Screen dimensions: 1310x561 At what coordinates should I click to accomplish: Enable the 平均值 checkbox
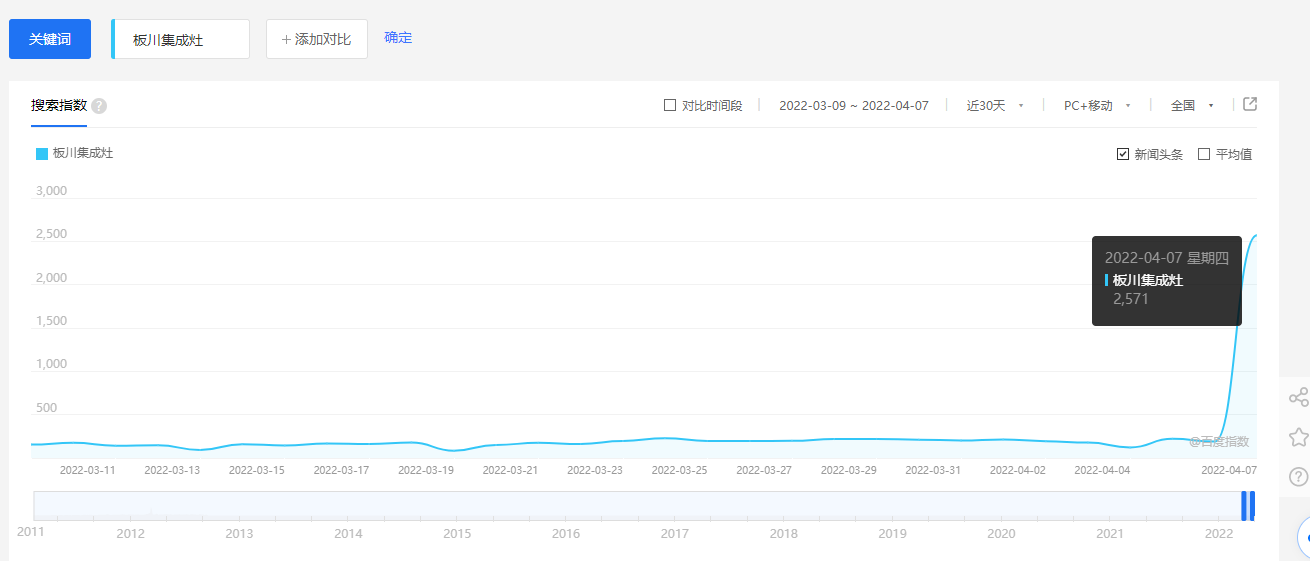(1204, 154)
